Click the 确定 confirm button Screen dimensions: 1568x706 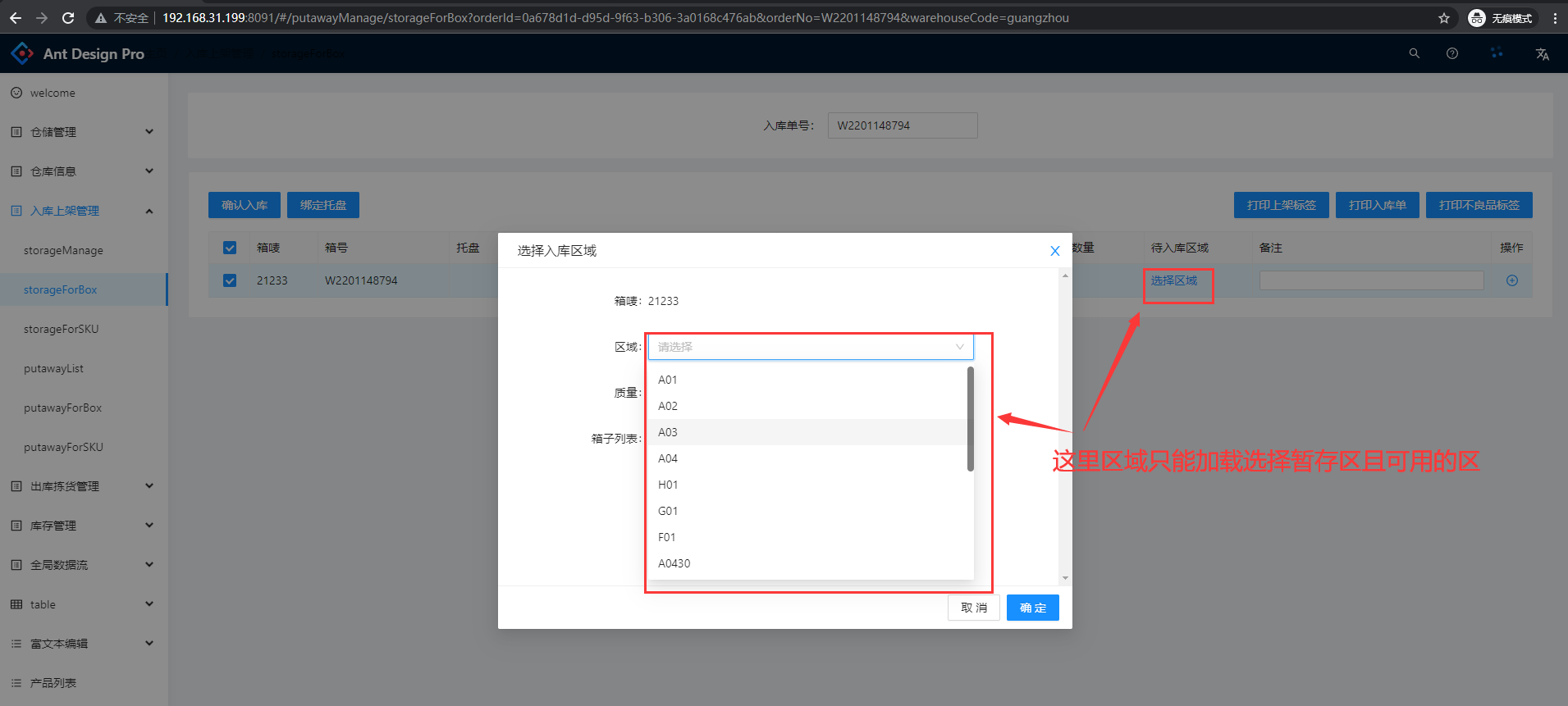[x=1032, y=608]
